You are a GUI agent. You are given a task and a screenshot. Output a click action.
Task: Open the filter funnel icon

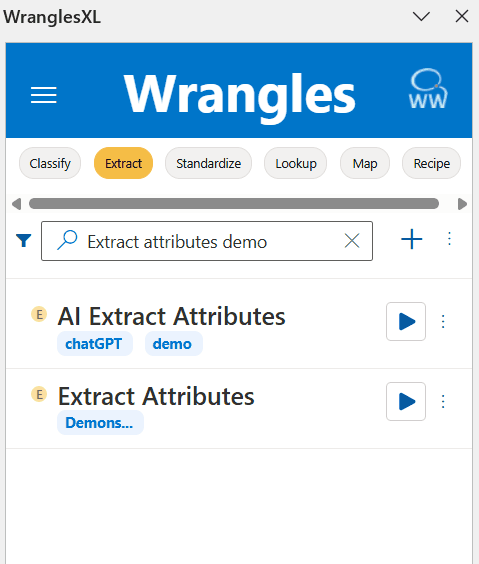pyautogui.click(x=24, y=240)
